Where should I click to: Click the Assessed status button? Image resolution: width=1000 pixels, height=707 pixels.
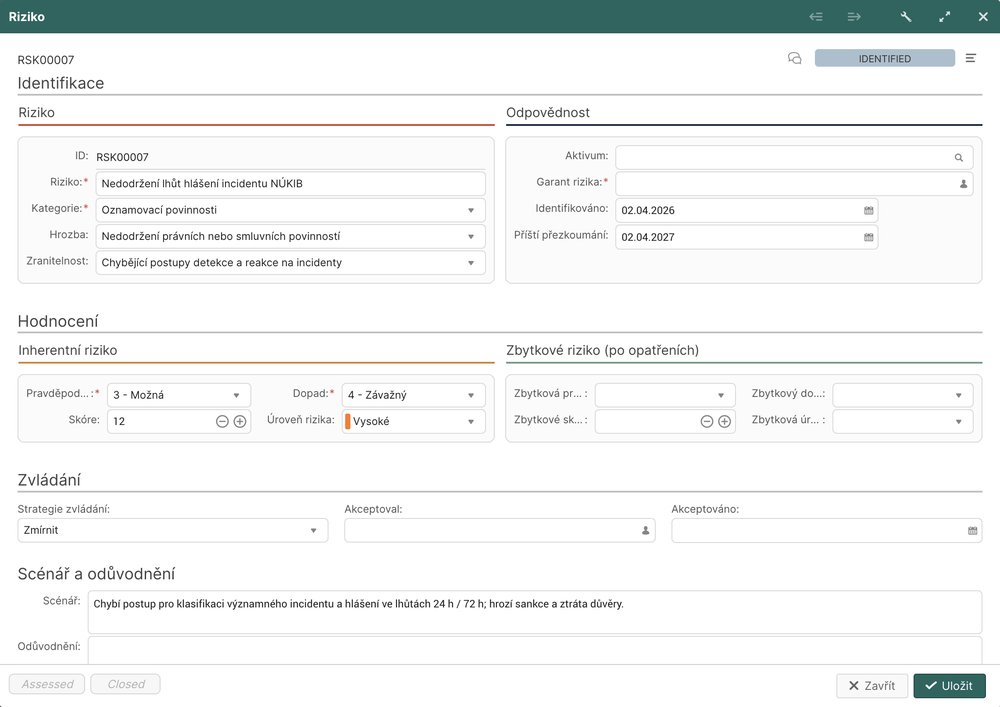pyautogui.click(x=47, y=684)
